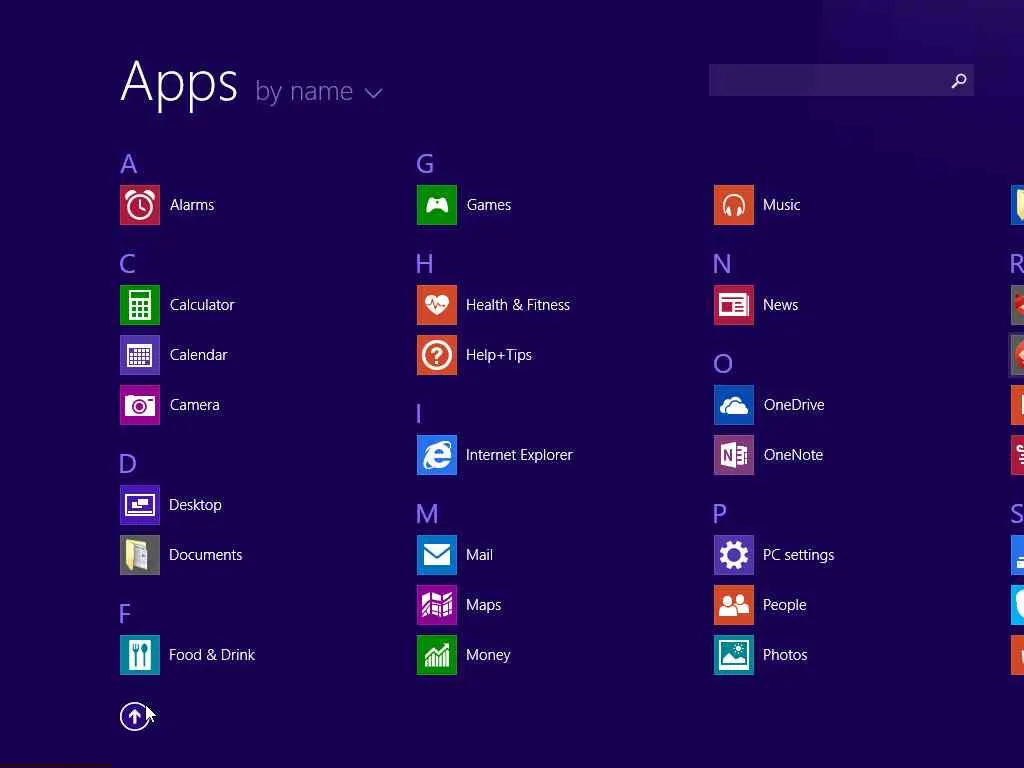Select the letter H group header
The width and height of the screenshot is (1024, 768).
(x=424, y=264)
